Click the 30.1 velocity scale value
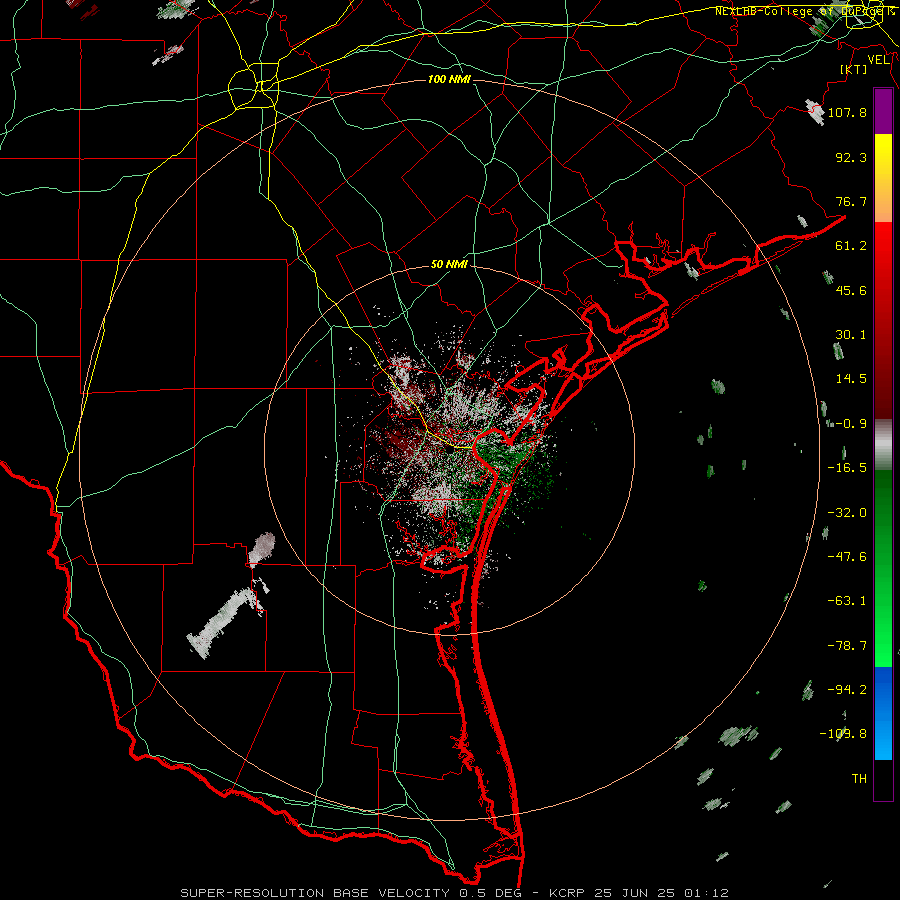 pos(851,335)
